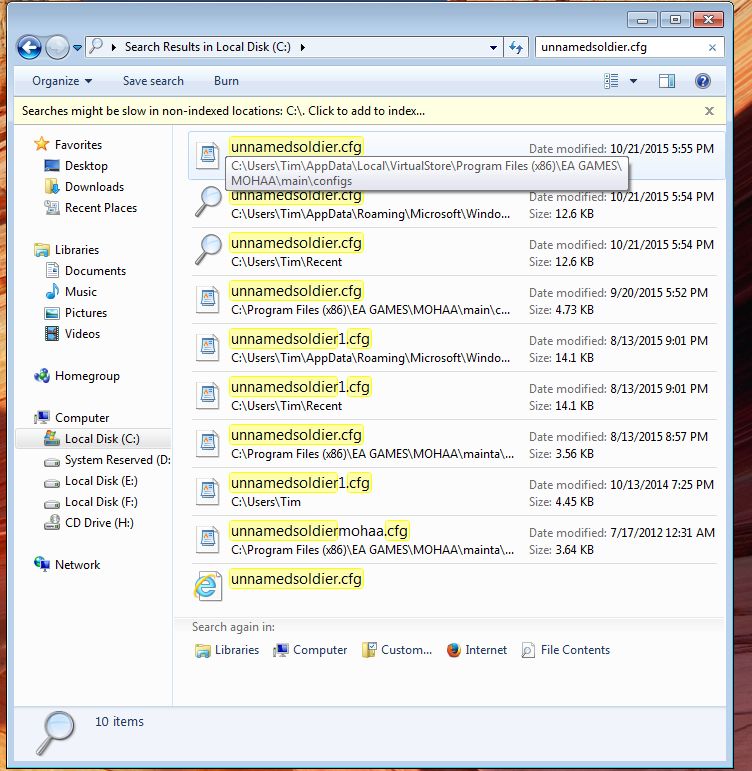Click the refresh button beside address bar
This screenshot has width=752, height=771.
(x=516, y=47)
